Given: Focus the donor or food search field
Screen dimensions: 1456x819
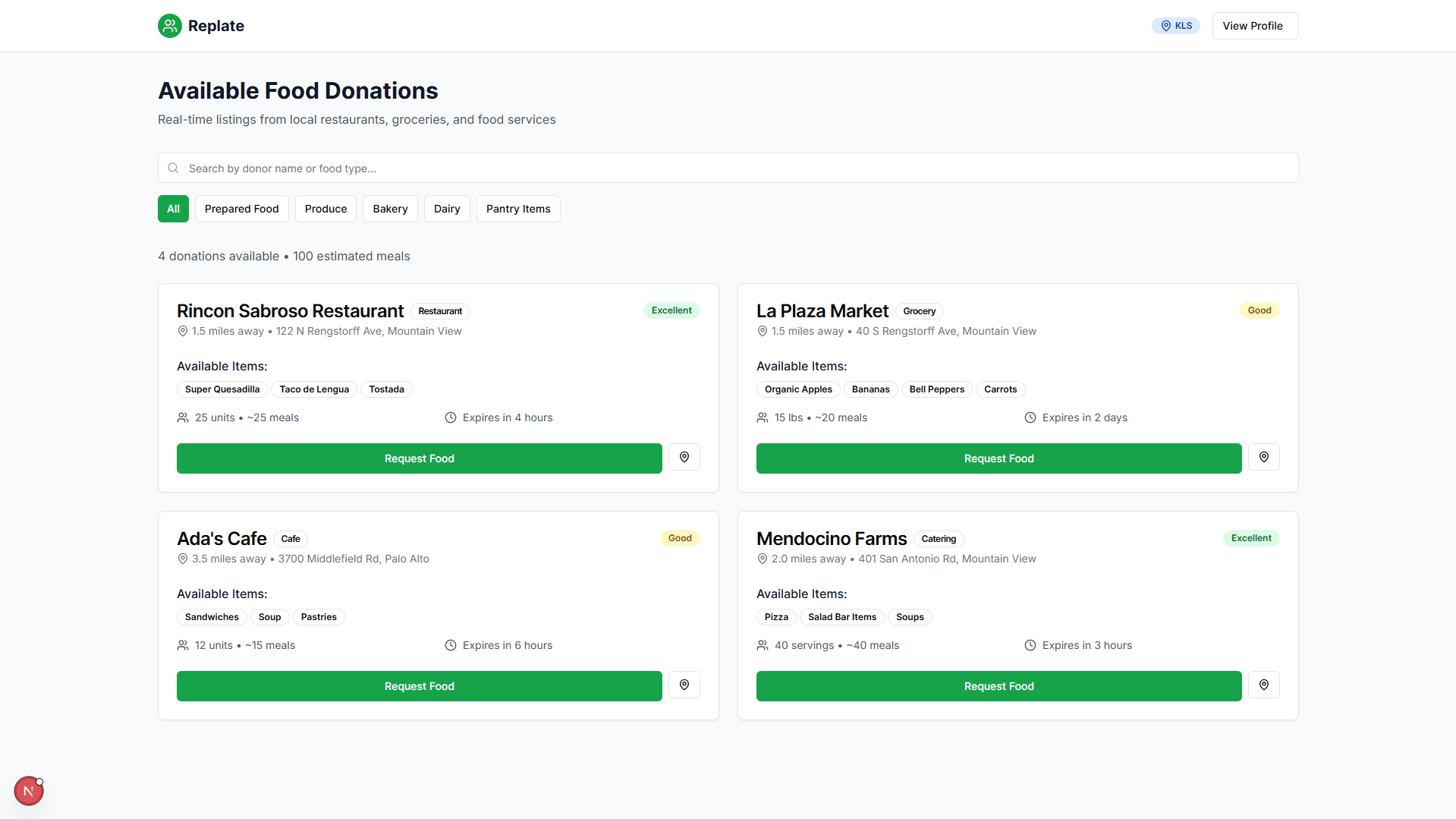Looking at the screenshot, I should click(x=728, y=168).
